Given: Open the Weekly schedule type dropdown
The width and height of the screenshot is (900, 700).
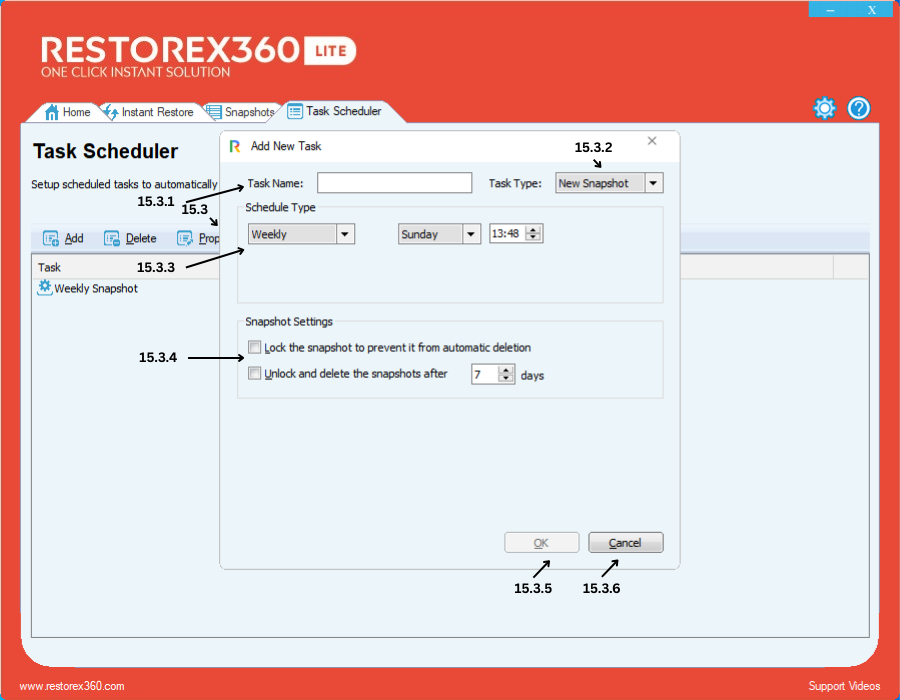Looking at the screenshot, I should tap(345, 234).
